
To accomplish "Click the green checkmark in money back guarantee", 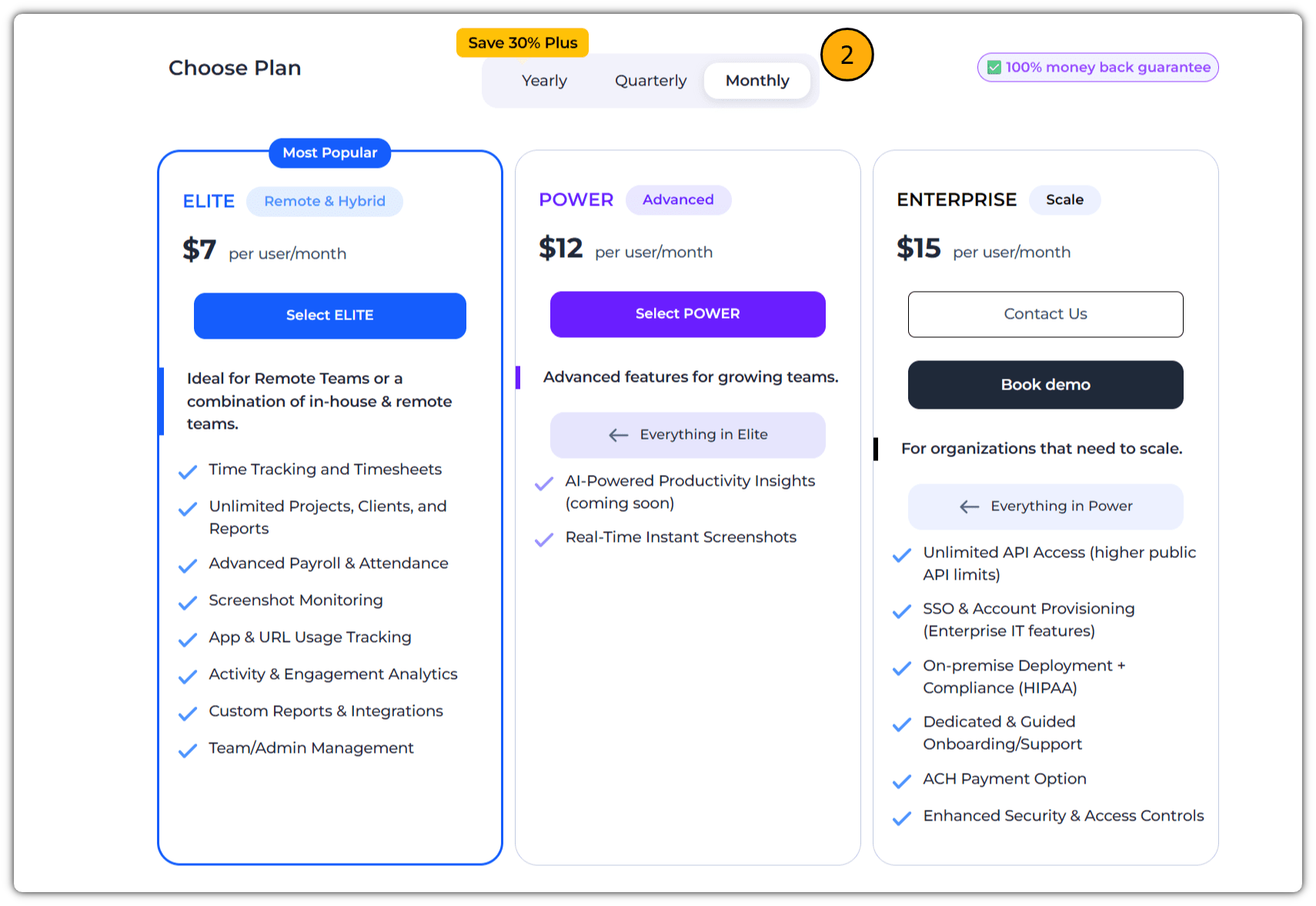I will tap(994, 68).
